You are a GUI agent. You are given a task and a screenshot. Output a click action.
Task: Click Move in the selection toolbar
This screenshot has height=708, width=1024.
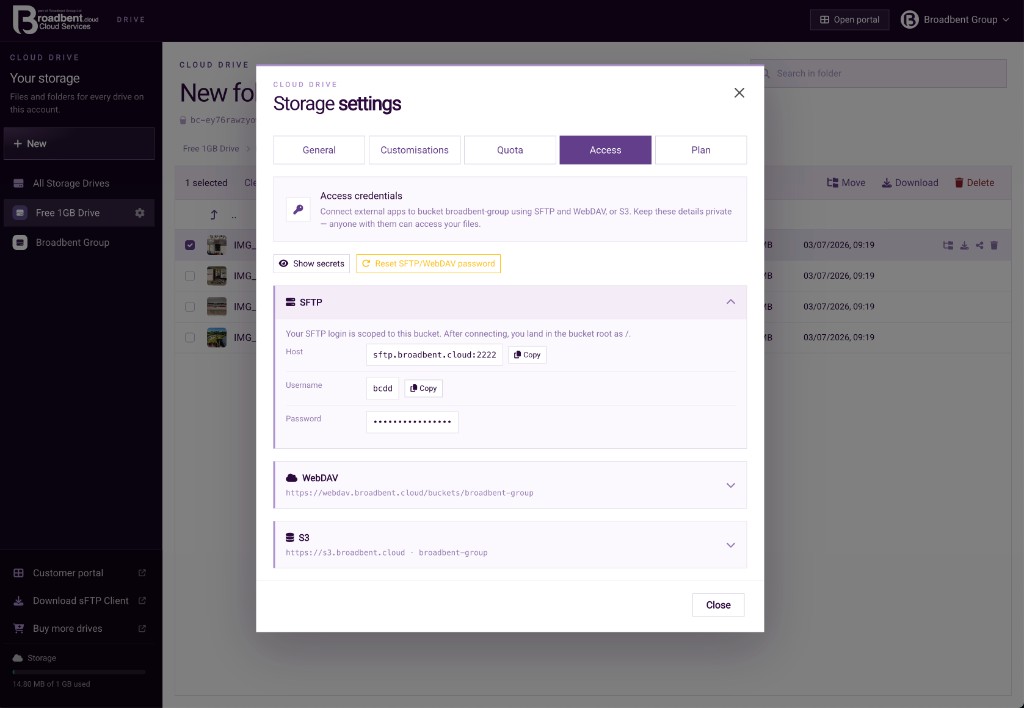point(846,183)
